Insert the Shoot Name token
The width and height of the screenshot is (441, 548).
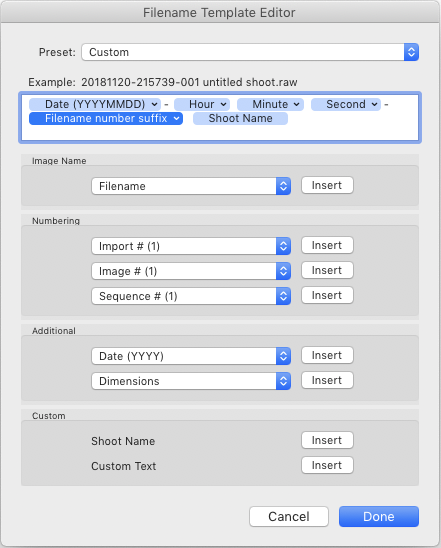(x=327, y=440)
